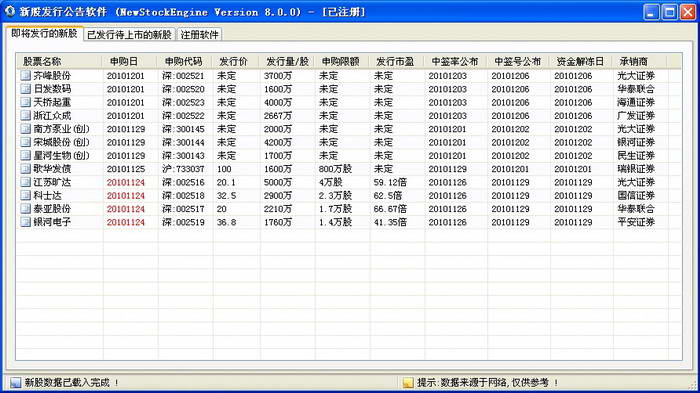Viewport: 700px width, 393px height.
Task: Click the 提示:数据来源于网络 hint text
Action: tap(488, 383)
